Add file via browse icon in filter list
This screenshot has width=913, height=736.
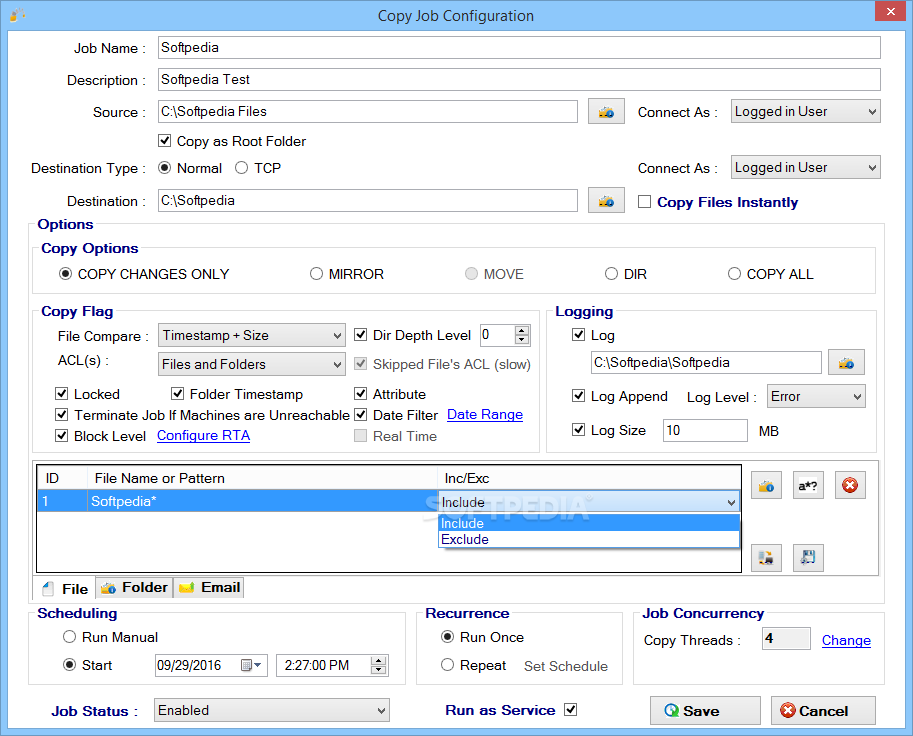(x=766, y=485)
